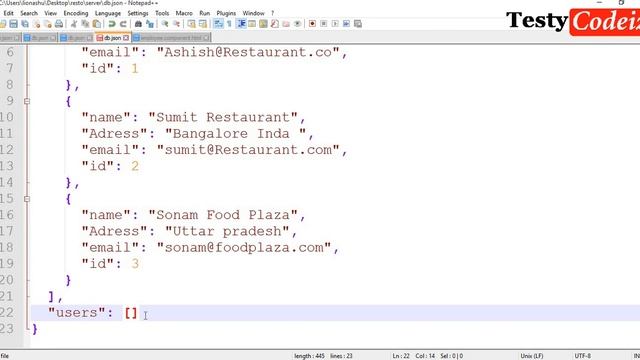The width and height of the screenshot is (640, 360).
Task: Open the Edit menu
Action: [x=8, y=13]
